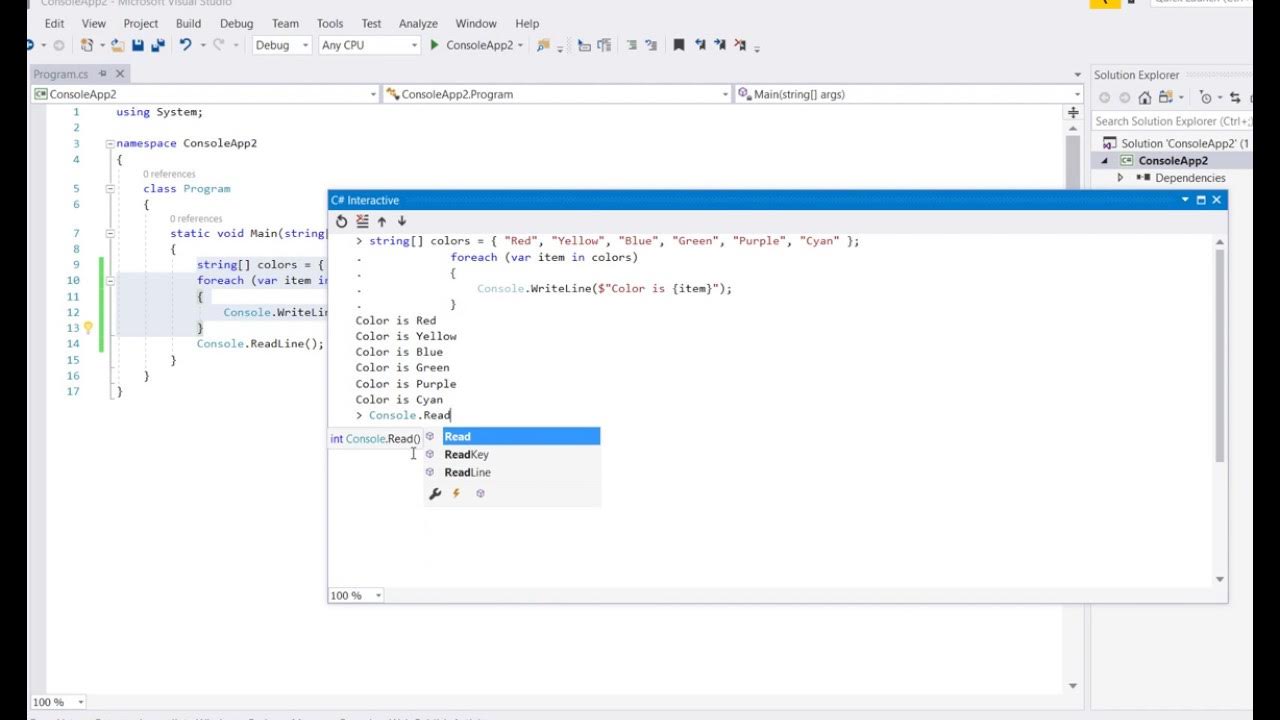Viewport: 1280px width, 720px height.
Task: Open the ConsoleApp2 project navigation dropdown
Action: click(x=205, y=94)
